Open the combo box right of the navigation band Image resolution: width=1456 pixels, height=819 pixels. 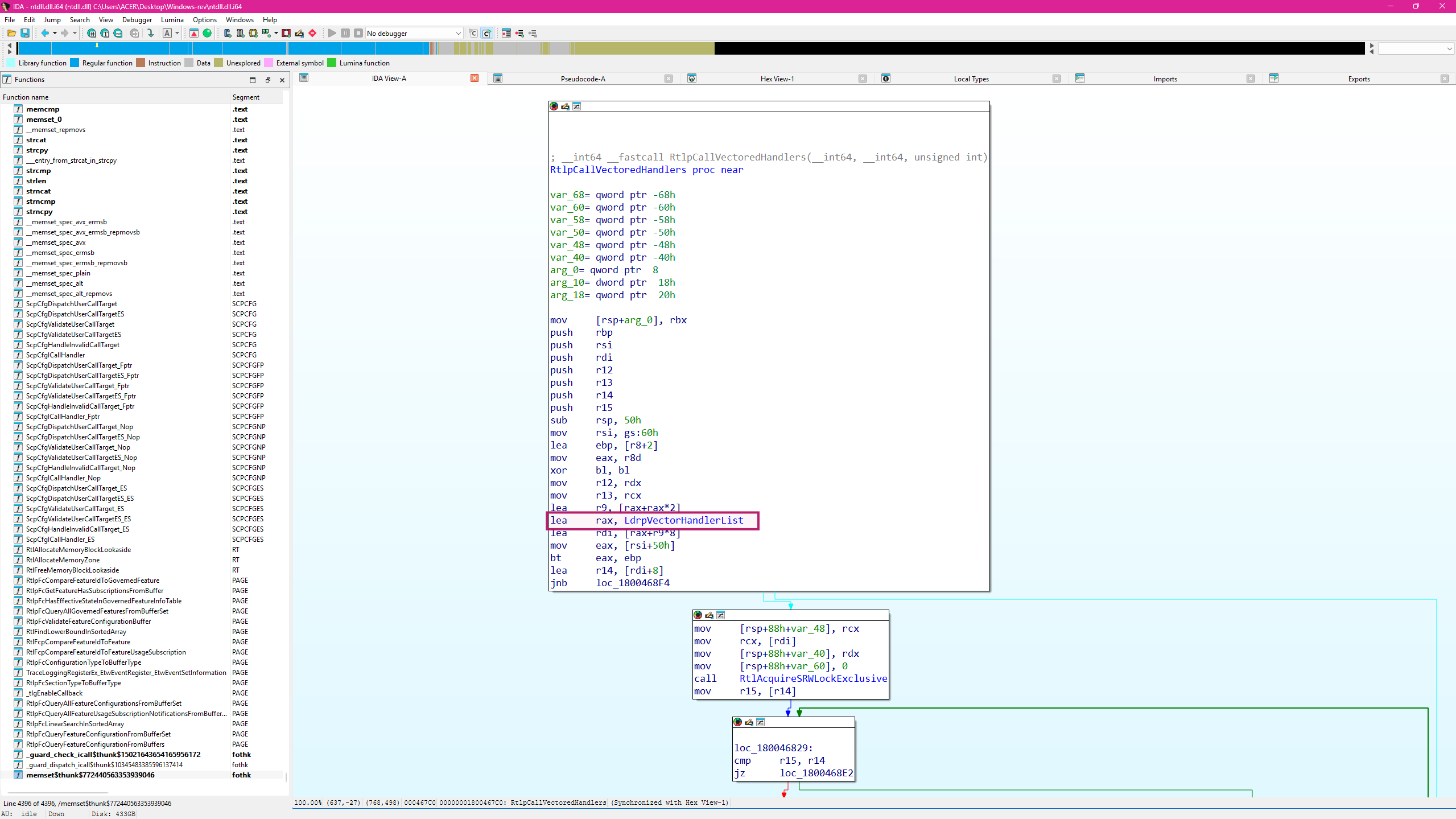tap(1416, 49)
